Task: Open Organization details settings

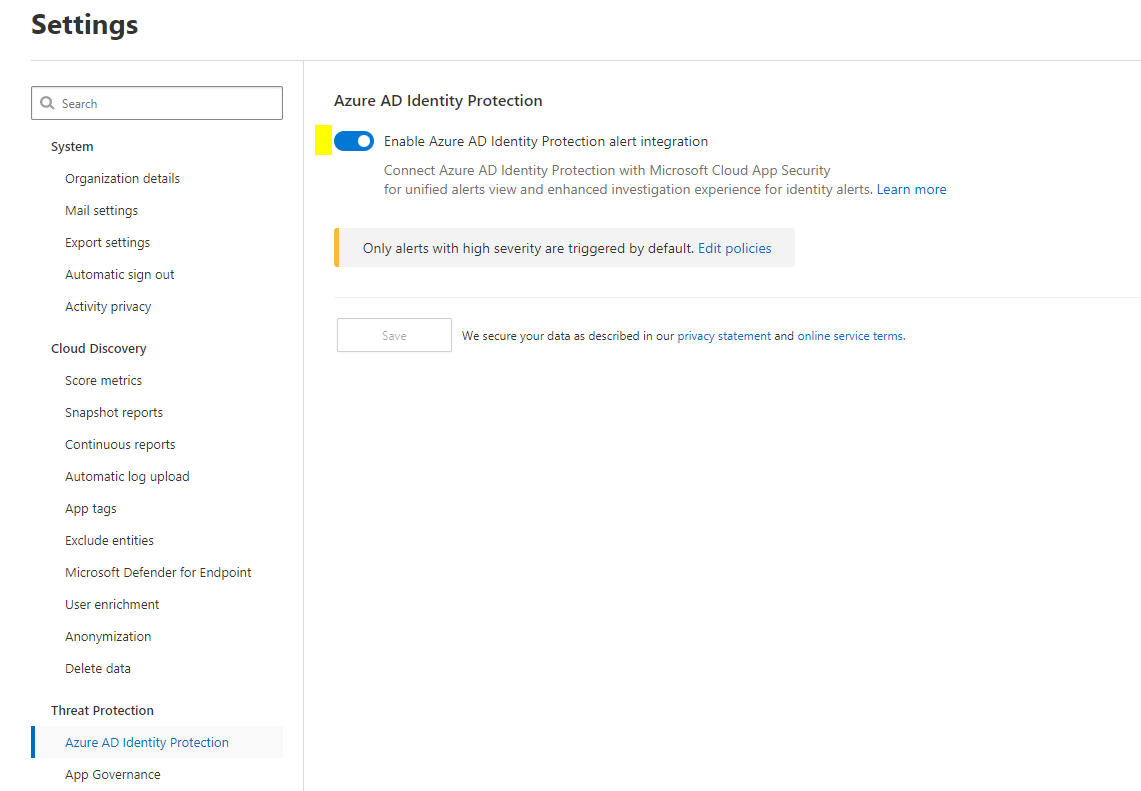Action: 122,178
